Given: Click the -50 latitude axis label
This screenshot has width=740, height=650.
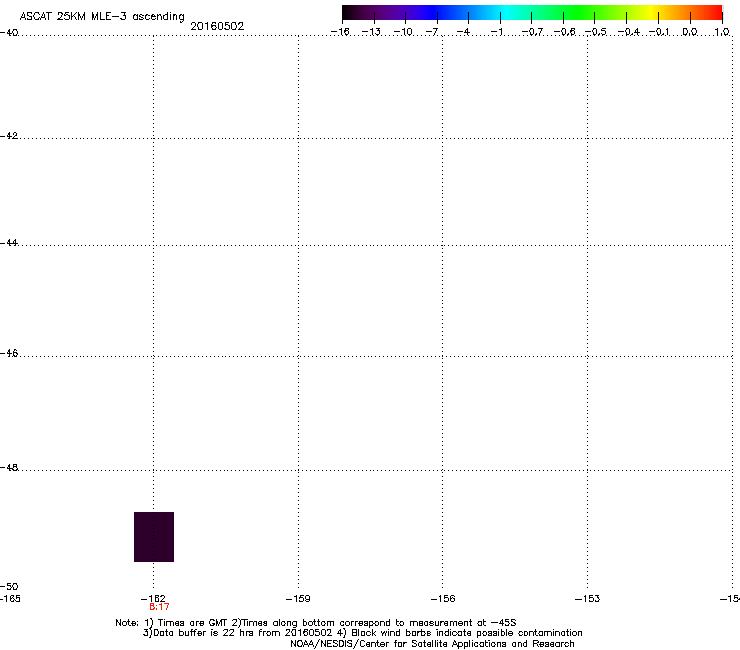Looking at the screenshot, I should point(9,586).
